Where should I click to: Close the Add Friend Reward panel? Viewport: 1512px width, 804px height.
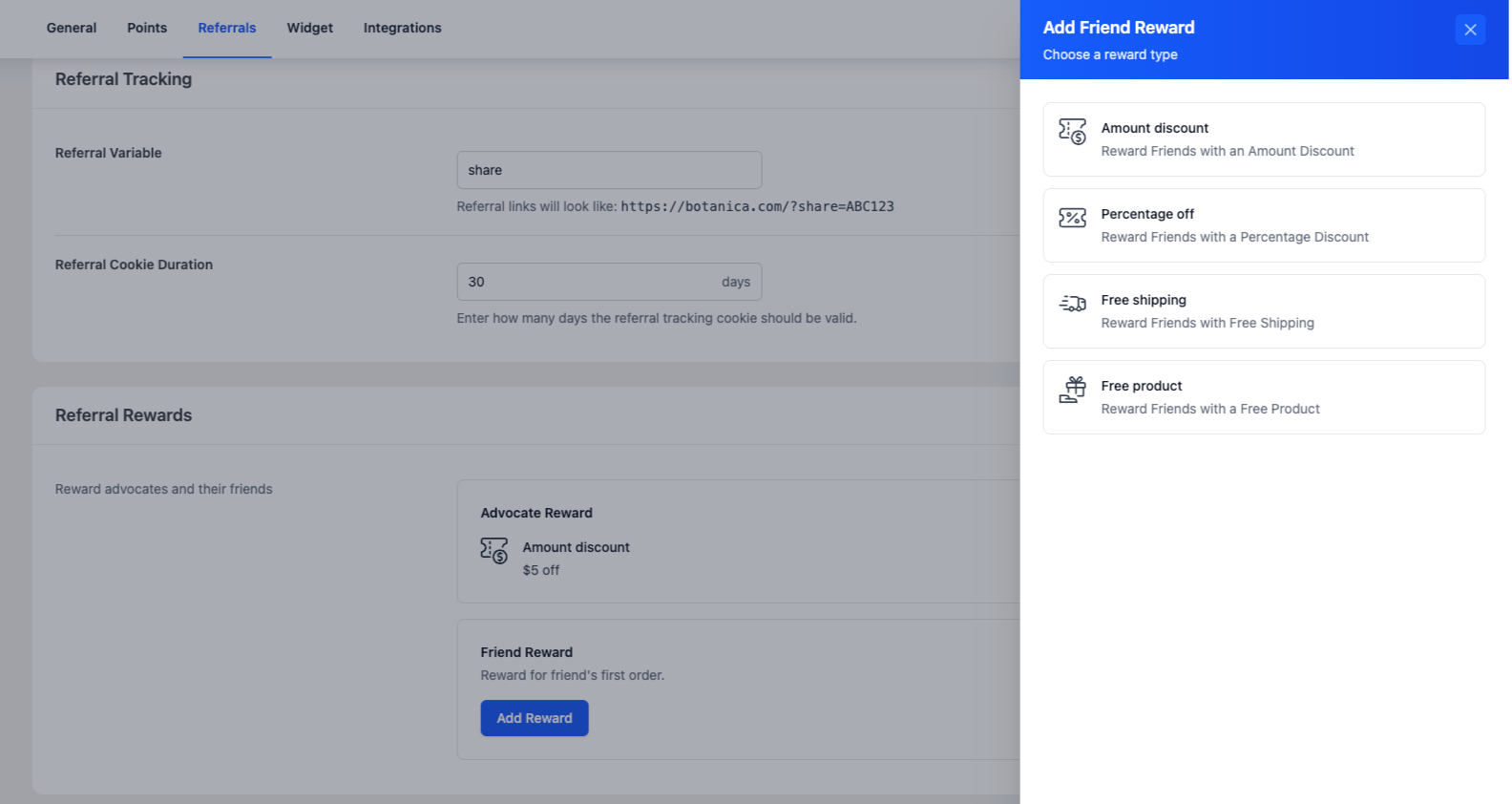[x=1470, y=30]
